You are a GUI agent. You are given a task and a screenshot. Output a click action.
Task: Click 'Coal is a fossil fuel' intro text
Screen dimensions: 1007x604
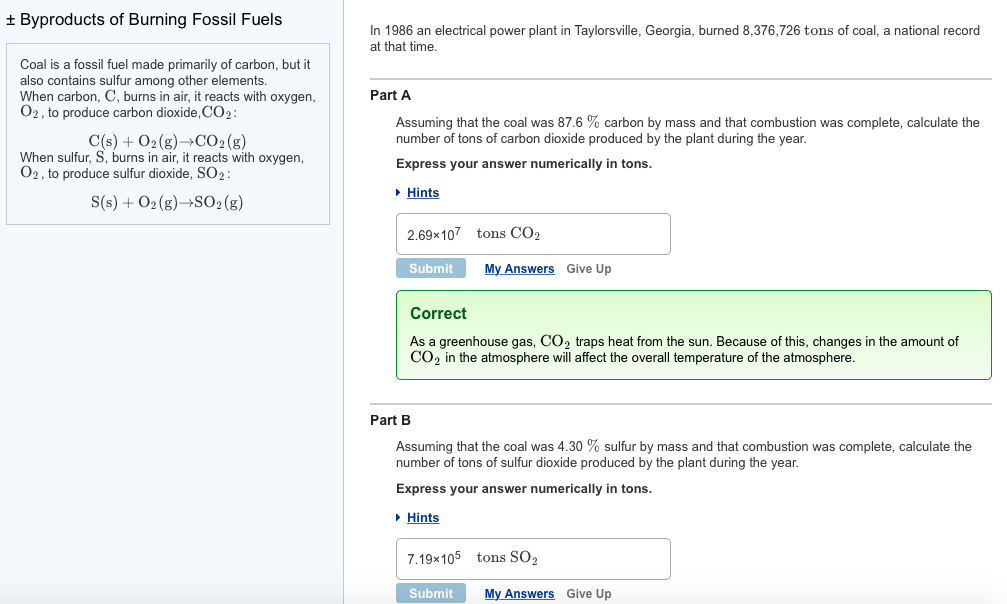click(x=165, y=73)
